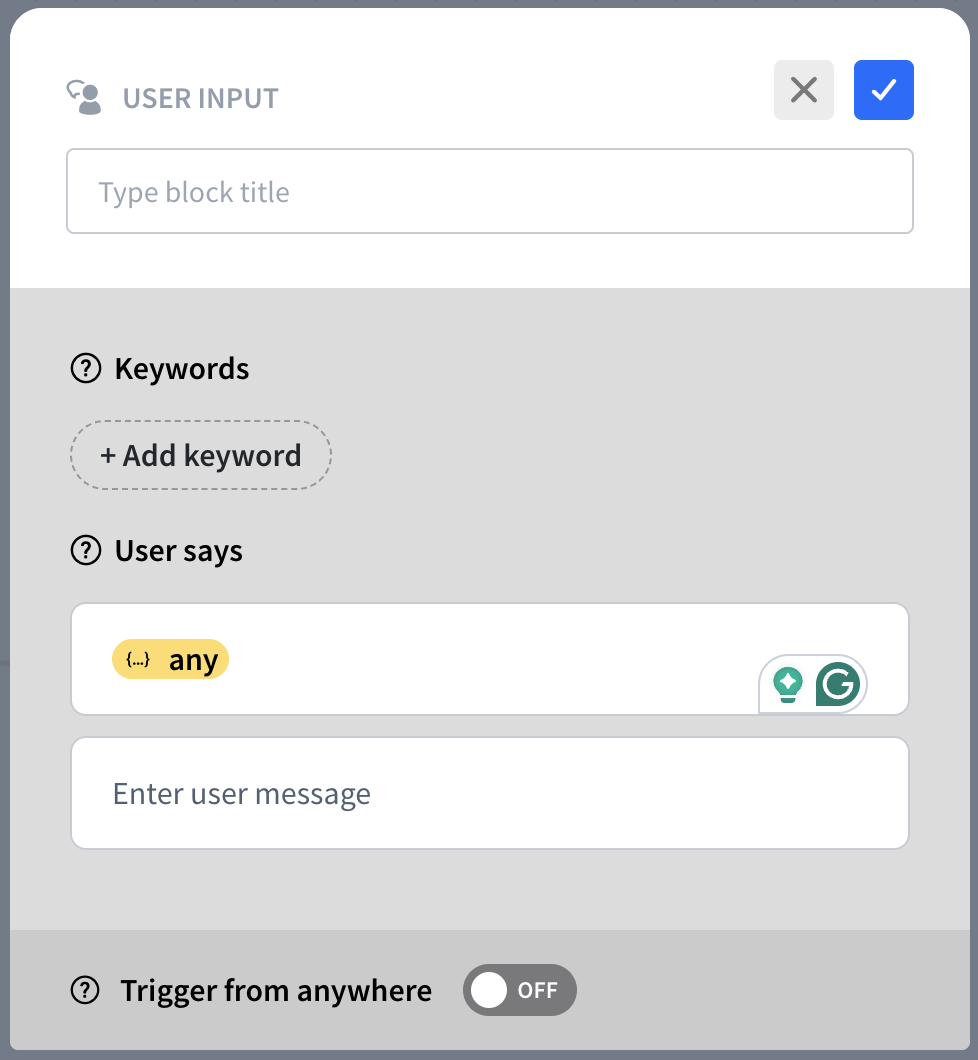Image resolution: width=978 pixels, height=1060 pixels.
Task: Click the white knob of the OFF switch
Action: coord(489,990)
